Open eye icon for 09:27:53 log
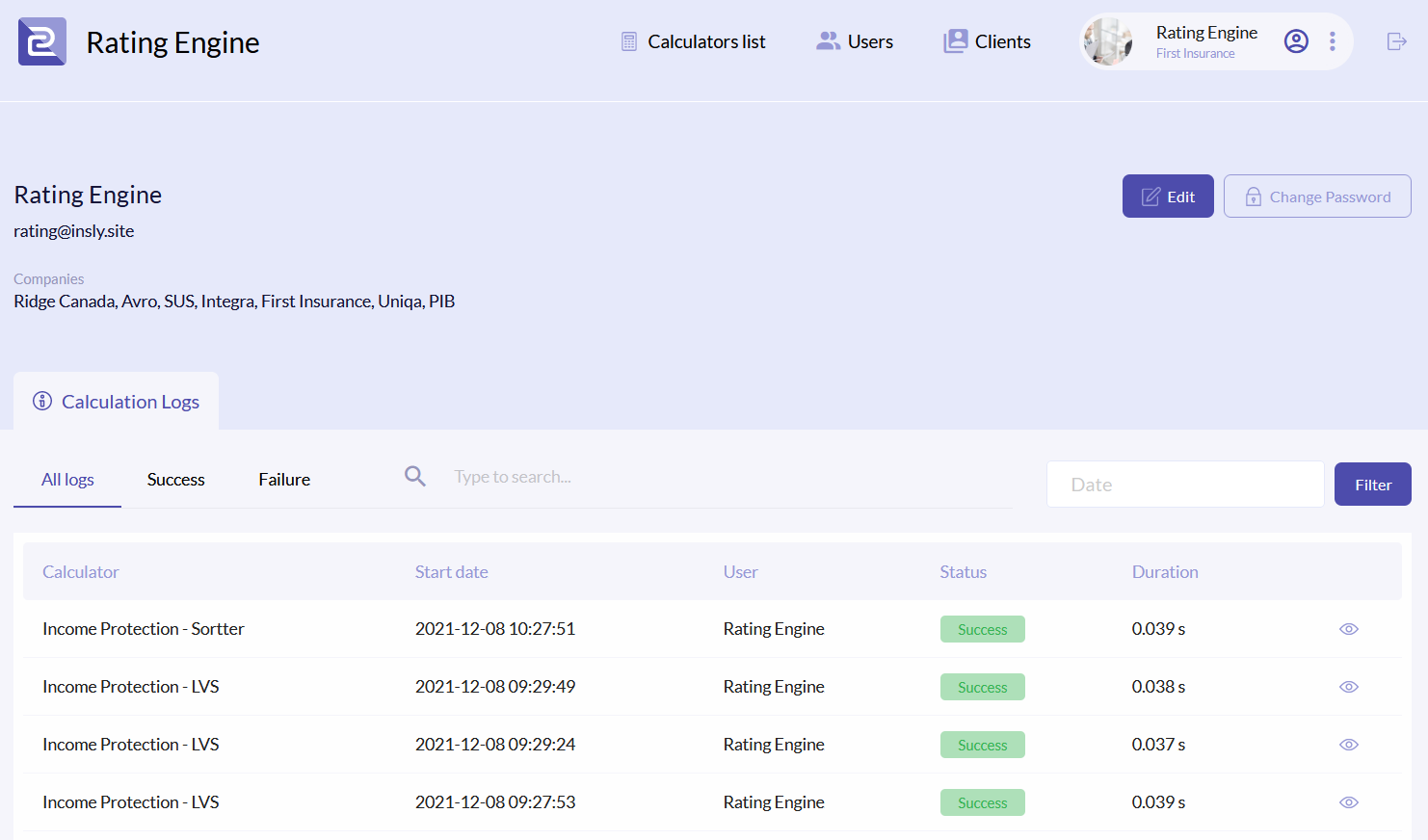Screen dimensions: 1428x840 [x=1348, y=802]
